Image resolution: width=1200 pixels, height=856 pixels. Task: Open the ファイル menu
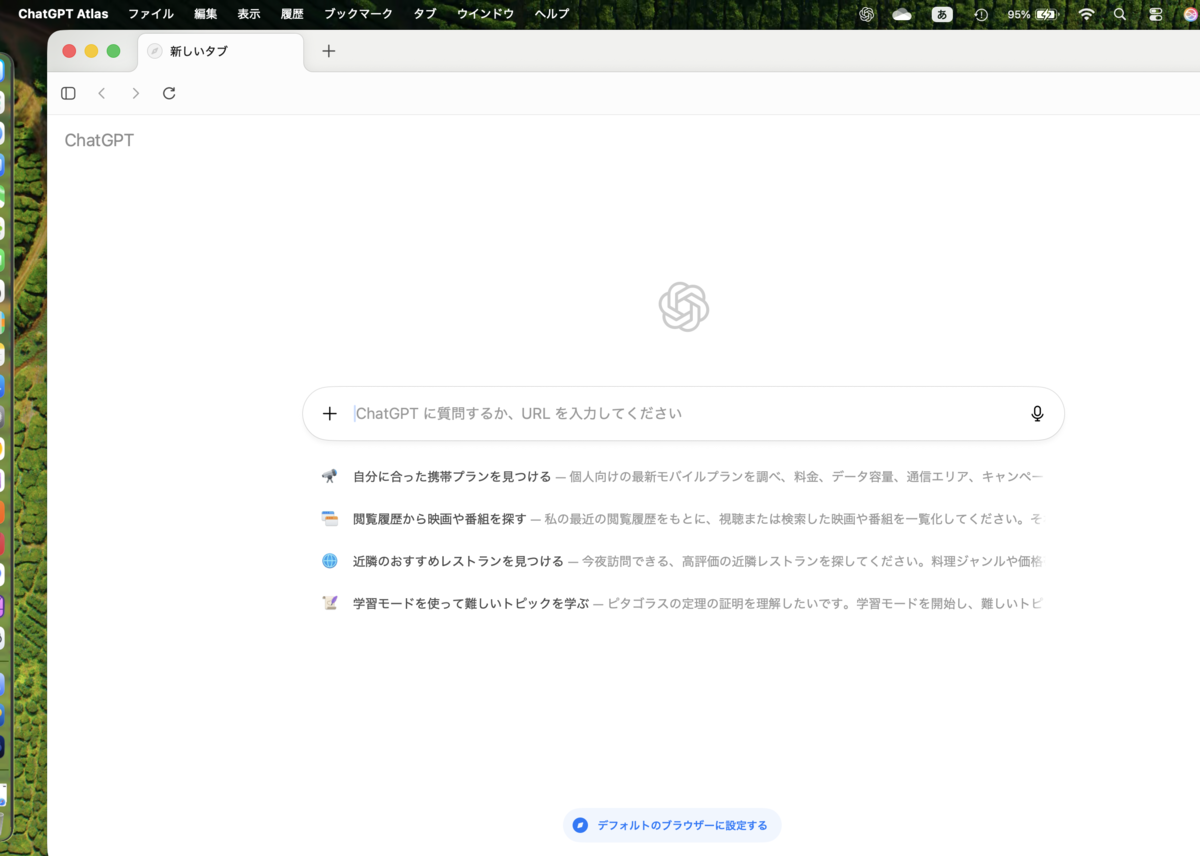tap(151, 14)
